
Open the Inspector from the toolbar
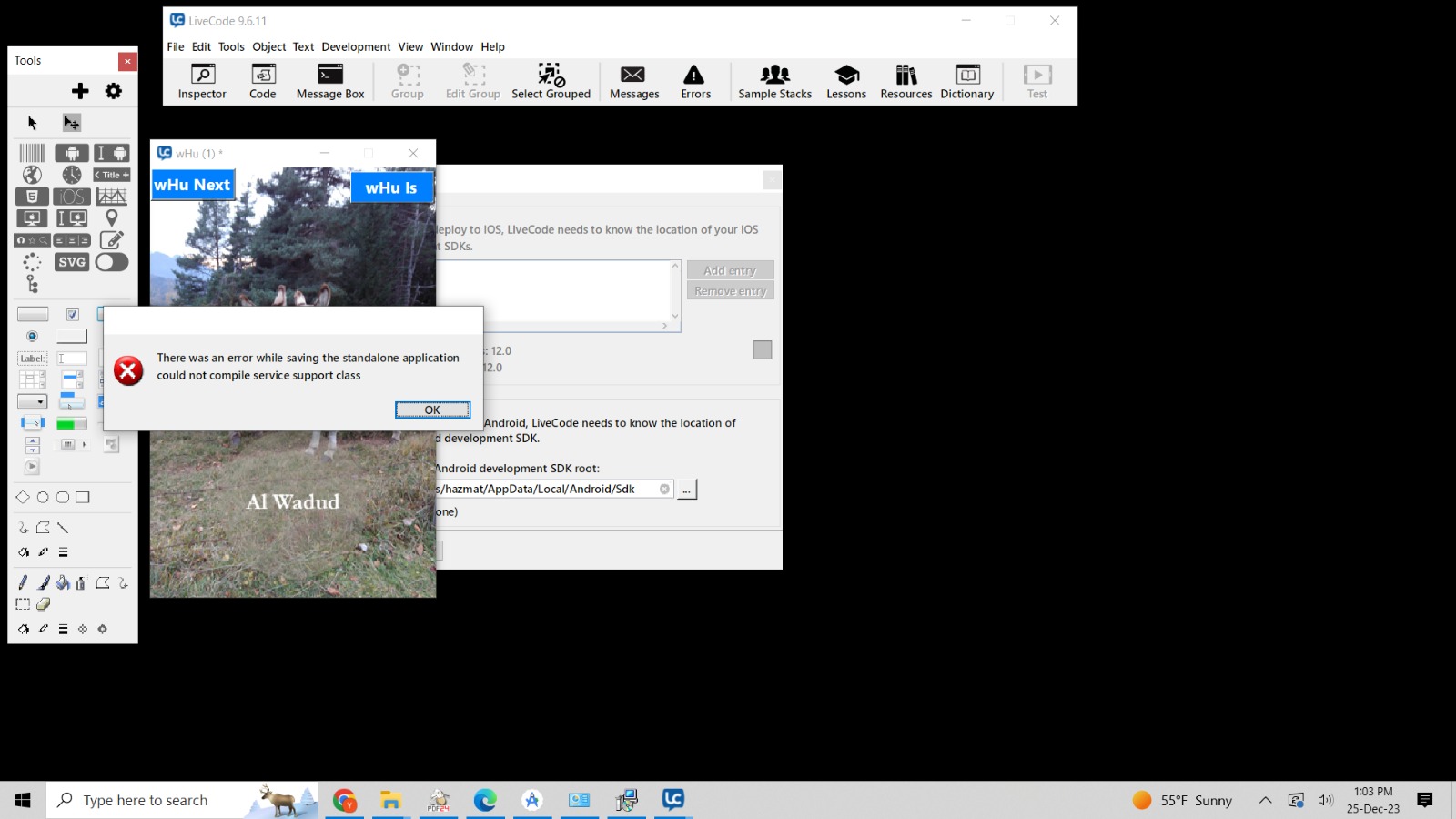(x=202, y=82)
